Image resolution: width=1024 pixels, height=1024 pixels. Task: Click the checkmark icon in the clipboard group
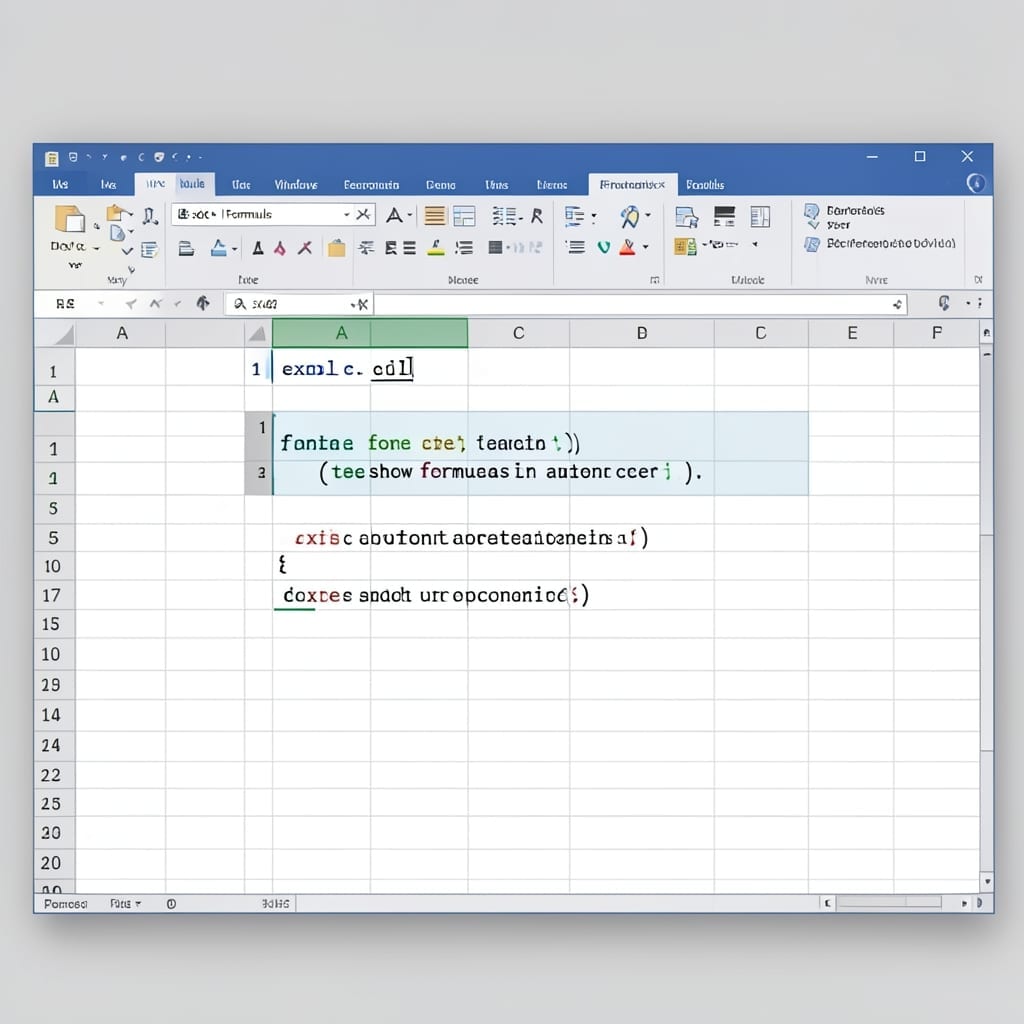127,251
